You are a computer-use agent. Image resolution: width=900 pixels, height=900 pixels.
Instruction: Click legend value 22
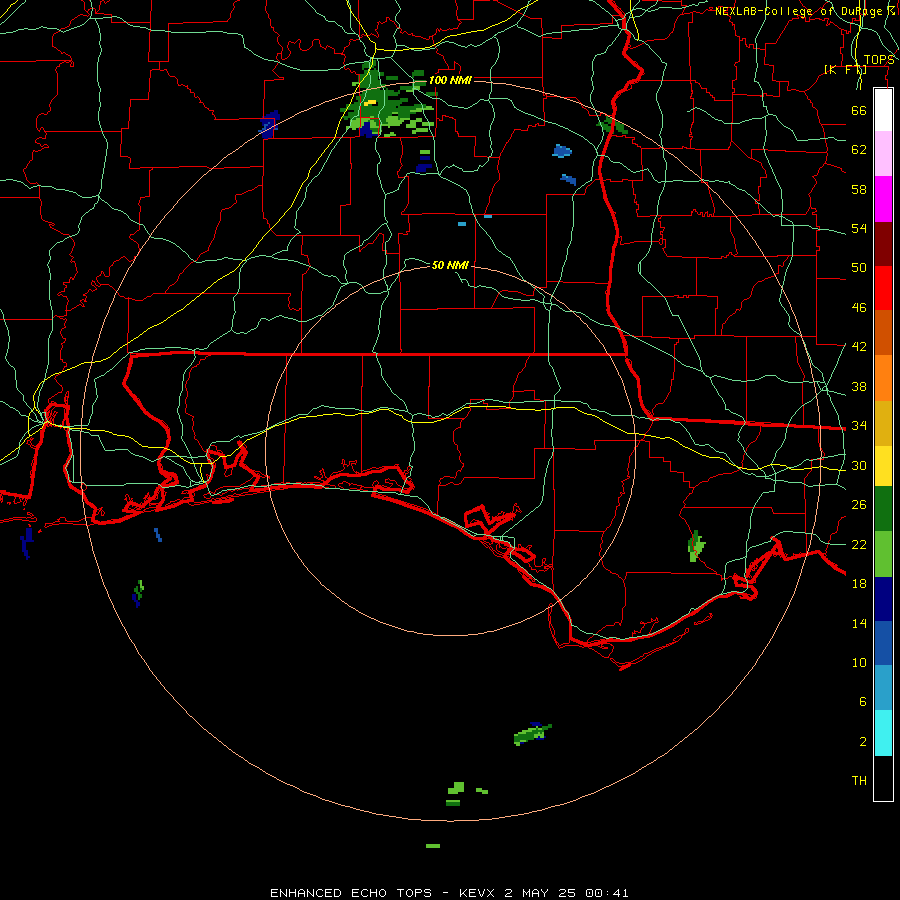point(859,544)
